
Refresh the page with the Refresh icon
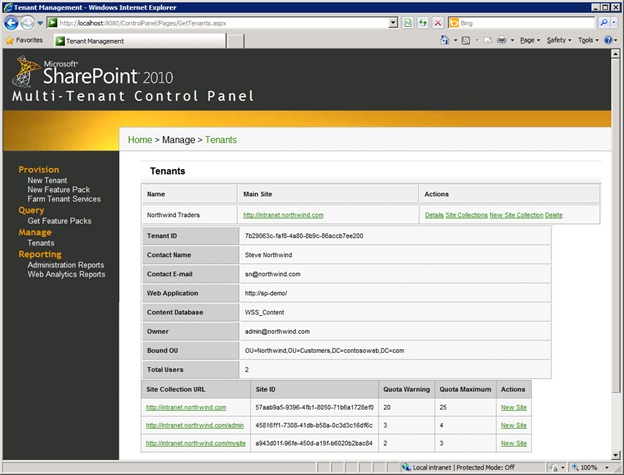coord(408,22)
